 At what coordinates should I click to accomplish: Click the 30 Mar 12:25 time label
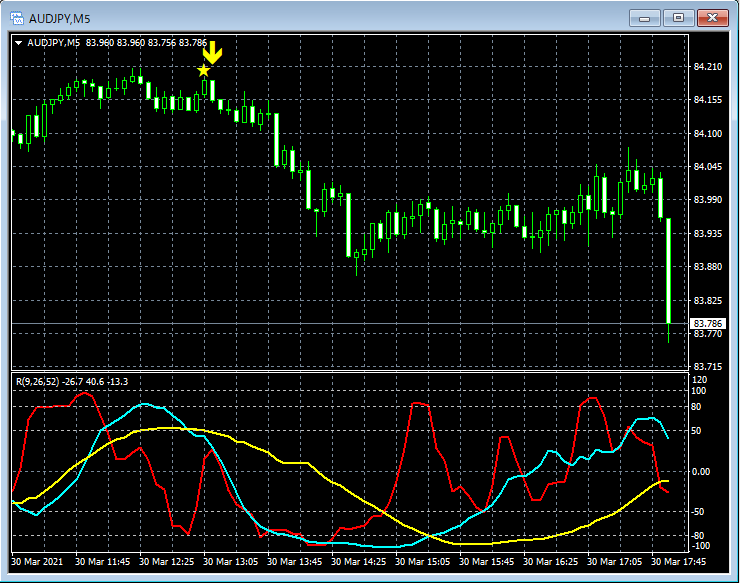click(x=166, y=562)
